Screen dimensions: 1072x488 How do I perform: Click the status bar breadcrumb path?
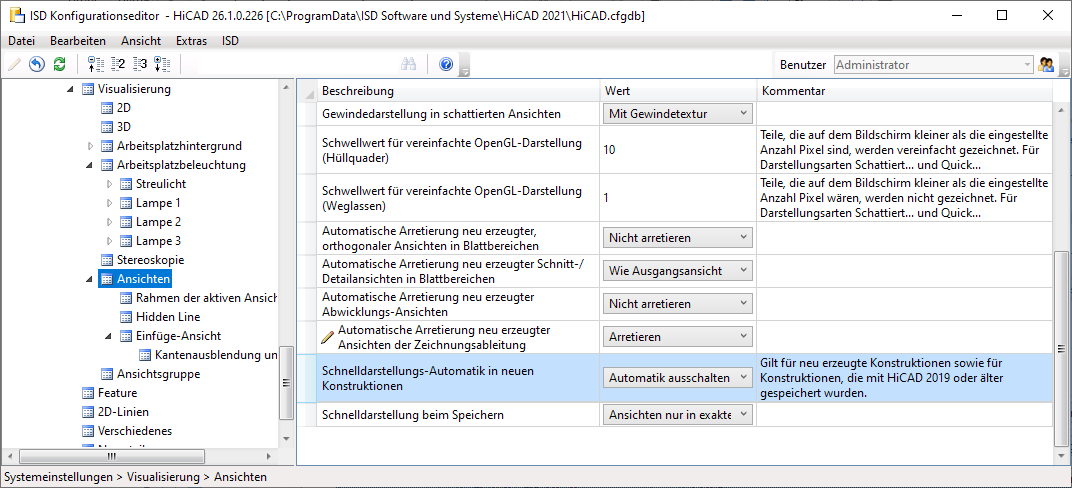point(135,476)
